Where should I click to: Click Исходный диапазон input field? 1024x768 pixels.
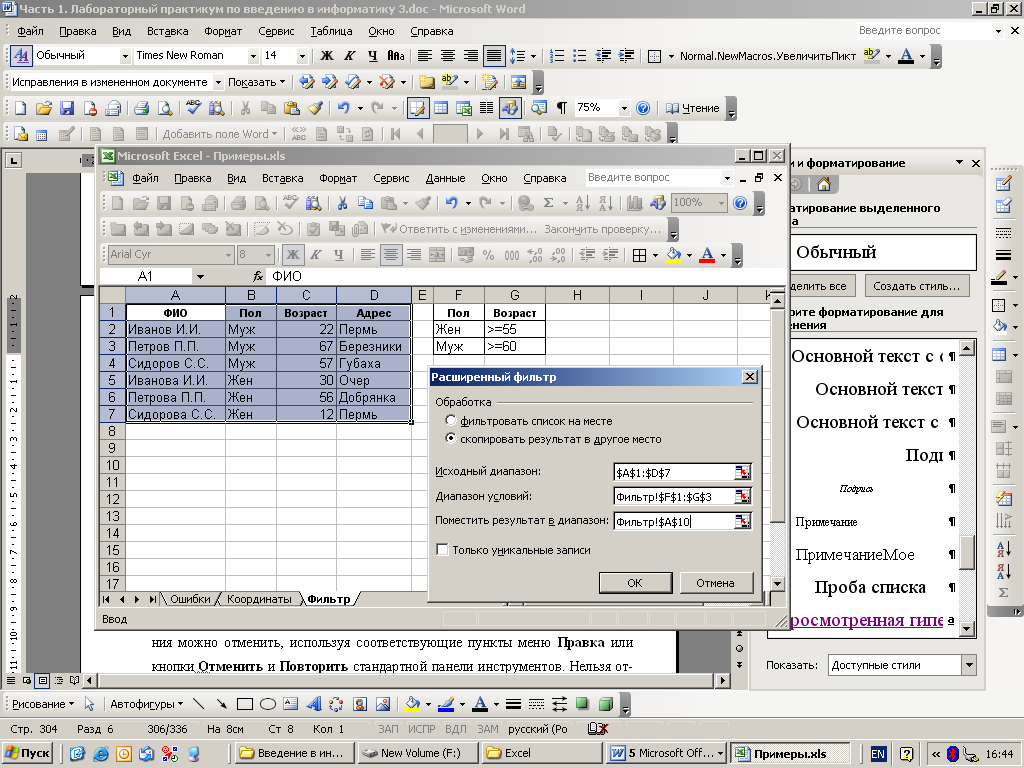(674, 472)
